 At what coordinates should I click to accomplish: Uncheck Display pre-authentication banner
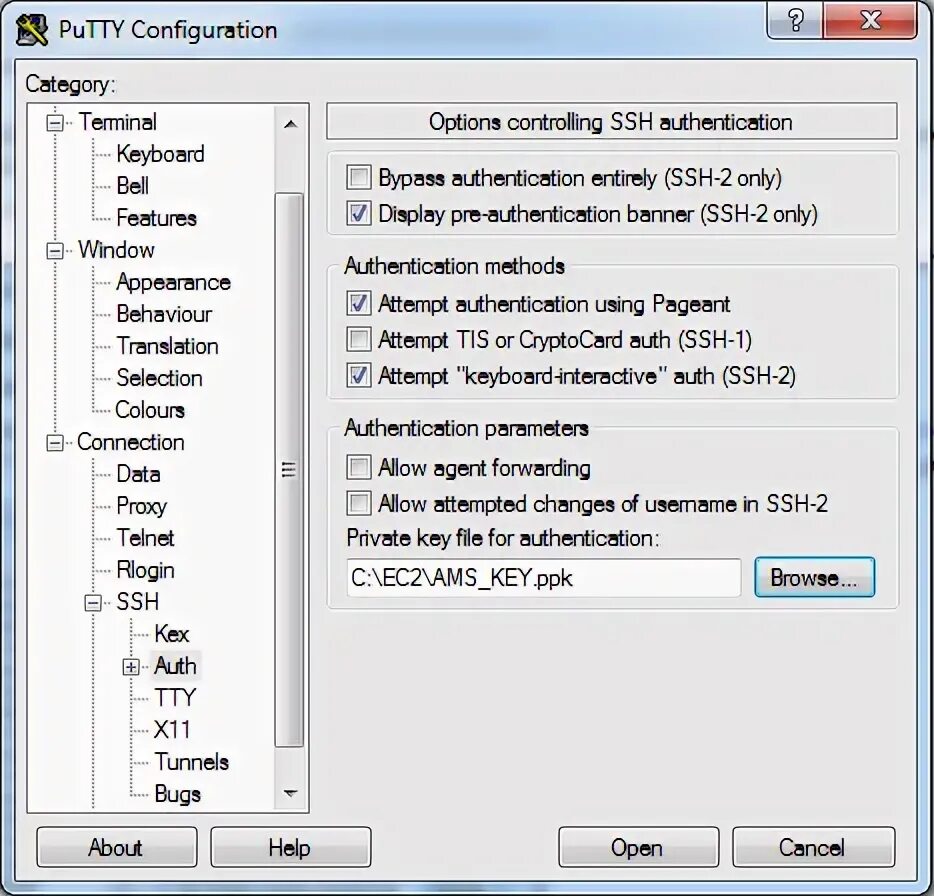(359, 213)
